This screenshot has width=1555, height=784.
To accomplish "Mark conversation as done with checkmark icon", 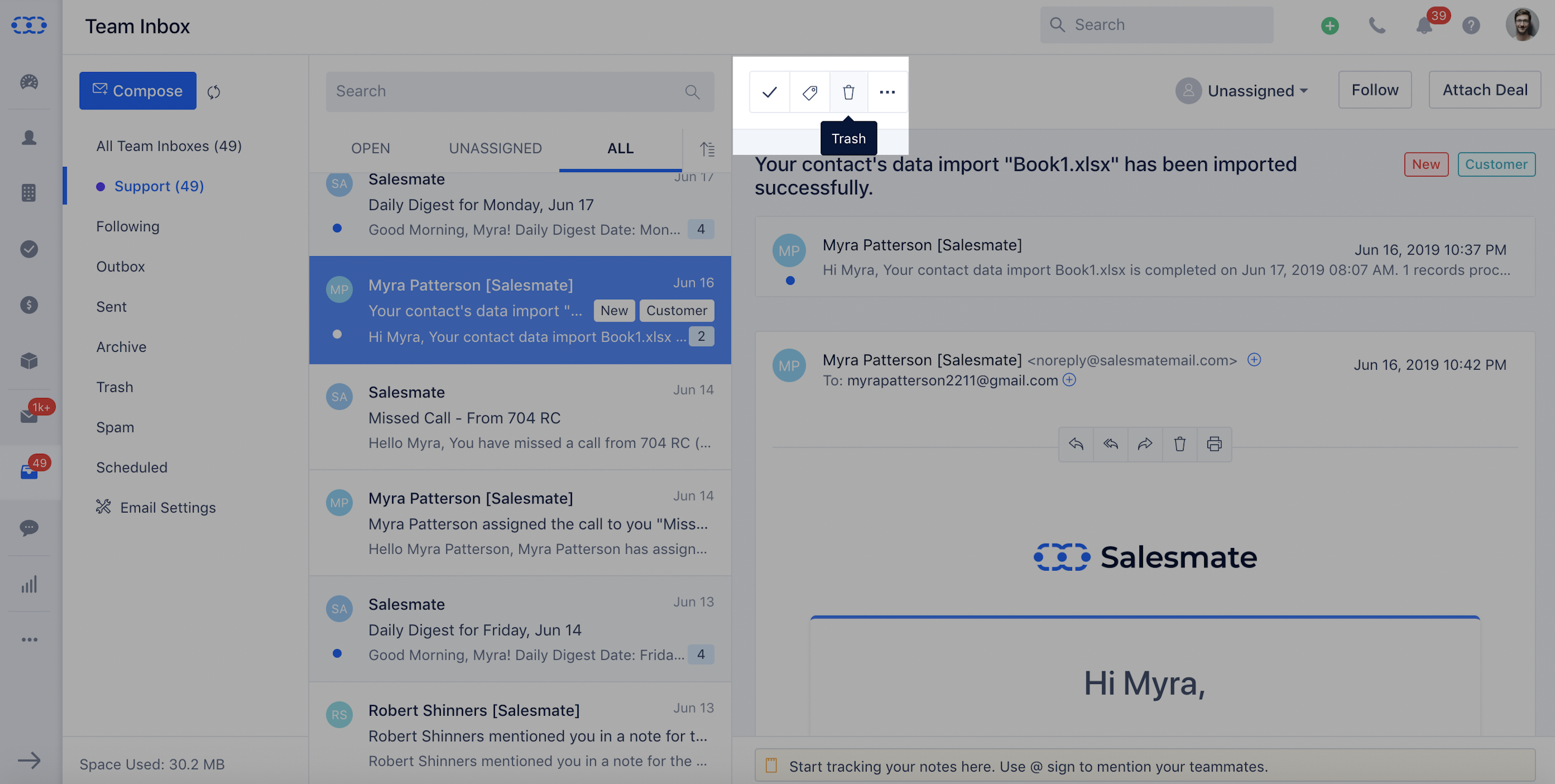I will pyautogui.click(x=770, y=92).
